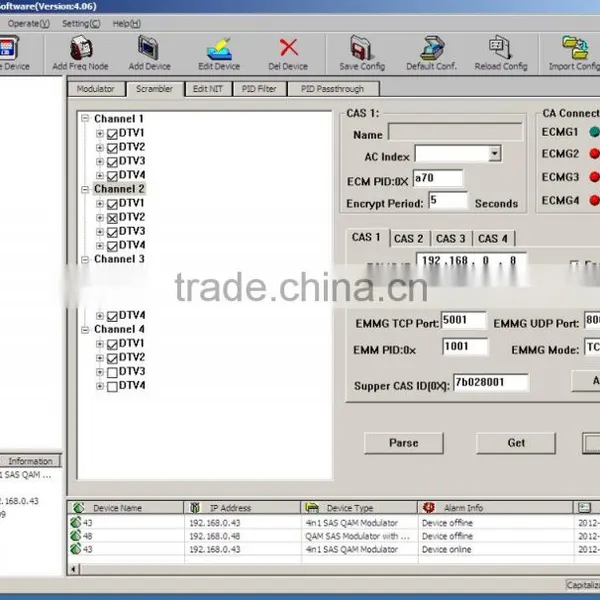Click the IP Address column header icon
The image size is (600, 600).
195,507
